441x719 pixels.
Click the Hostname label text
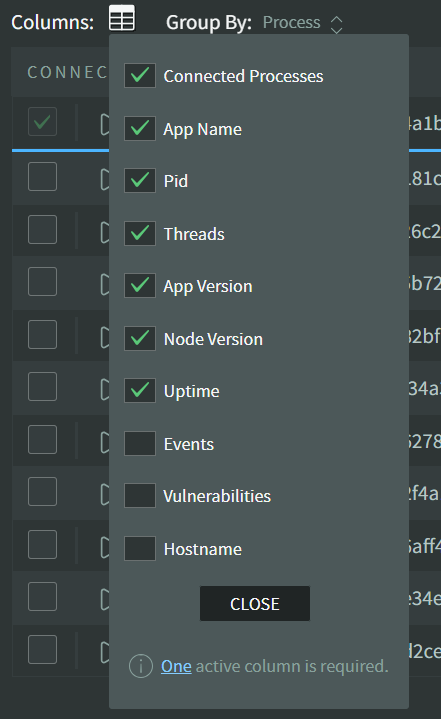pos(203,549)
